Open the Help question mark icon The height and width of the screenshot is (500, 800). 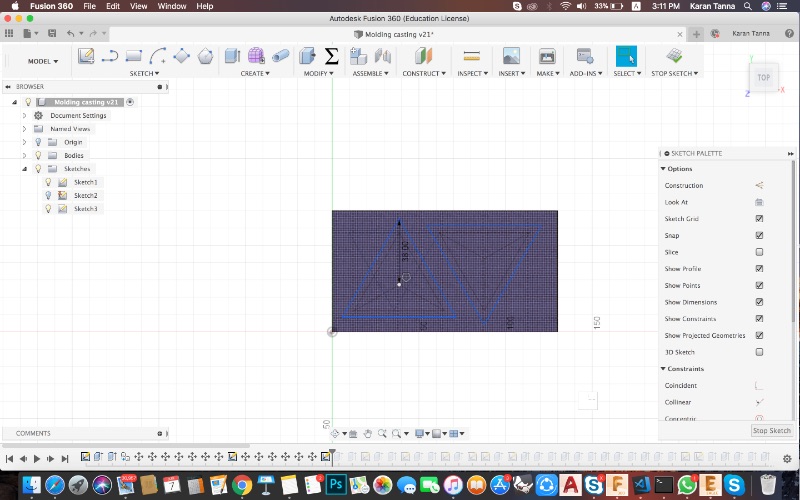[789, 33]
